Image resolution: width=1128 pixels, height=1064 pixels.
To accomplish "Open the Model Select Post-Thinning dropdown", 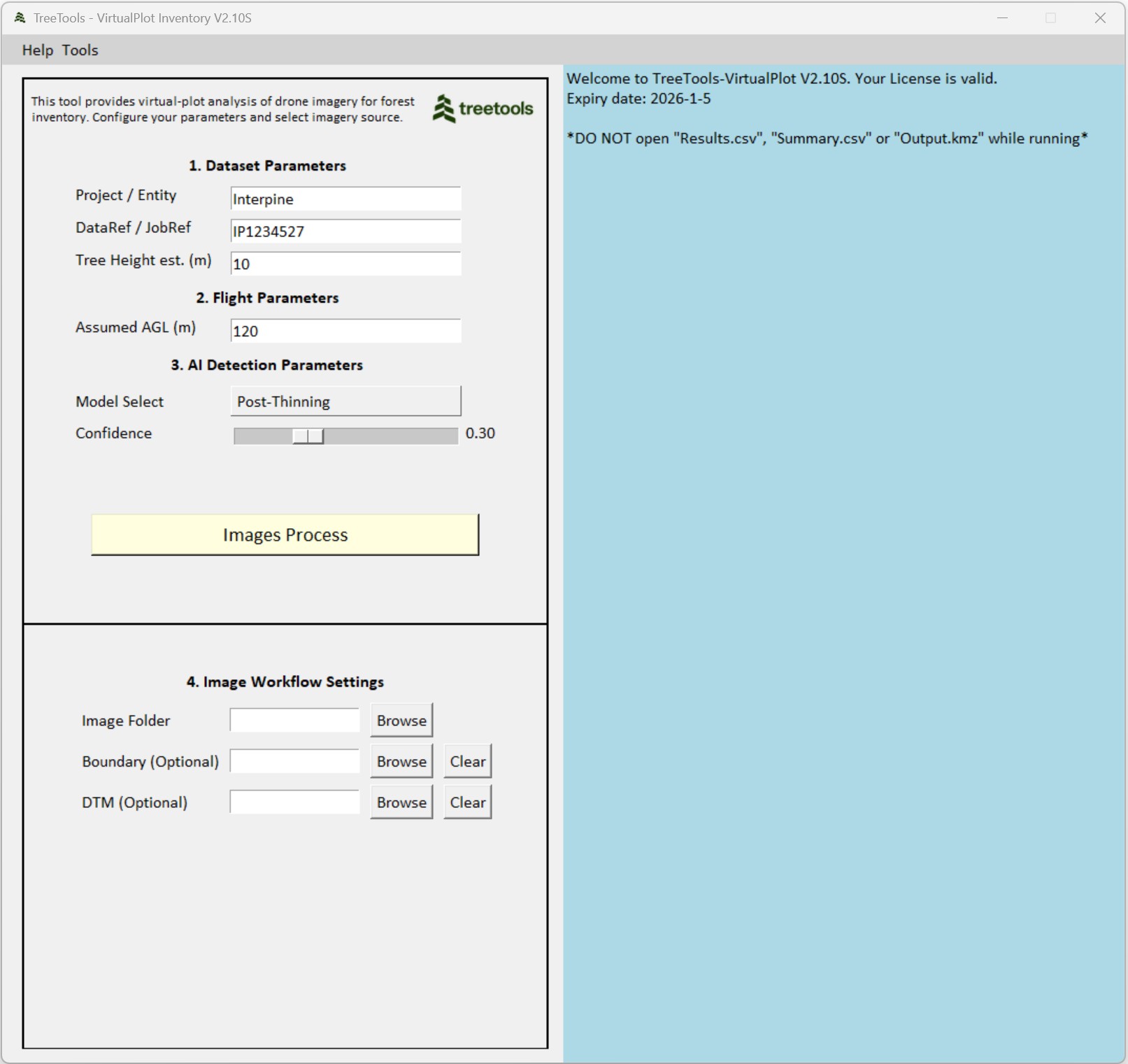I will coord(345,402).
